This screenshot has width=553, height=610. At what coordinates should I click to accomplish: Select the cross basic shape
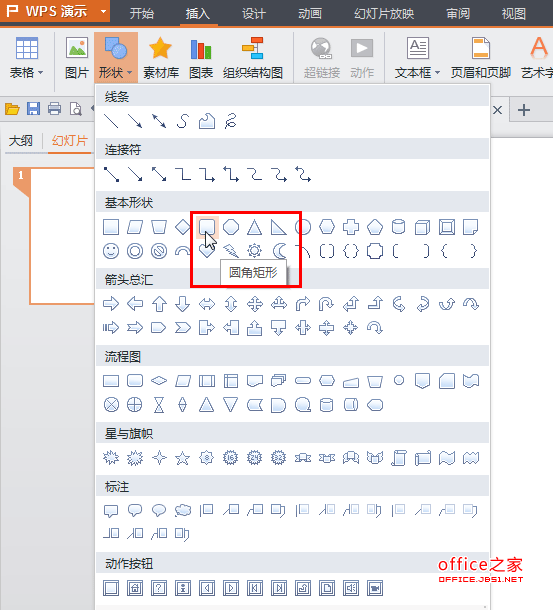351,227
